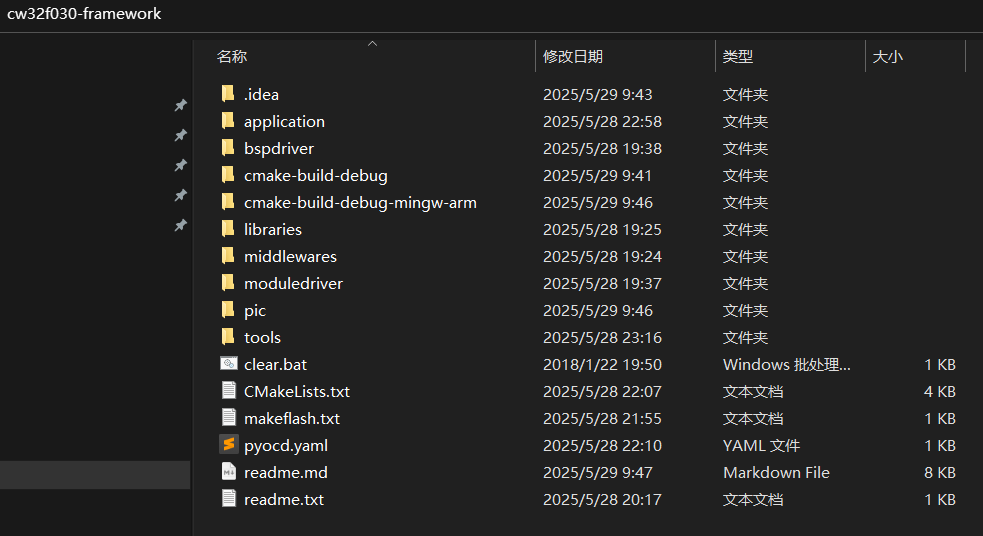Click the type 'YAML 文件' cell
983x536 pixels.
[762, 445]
